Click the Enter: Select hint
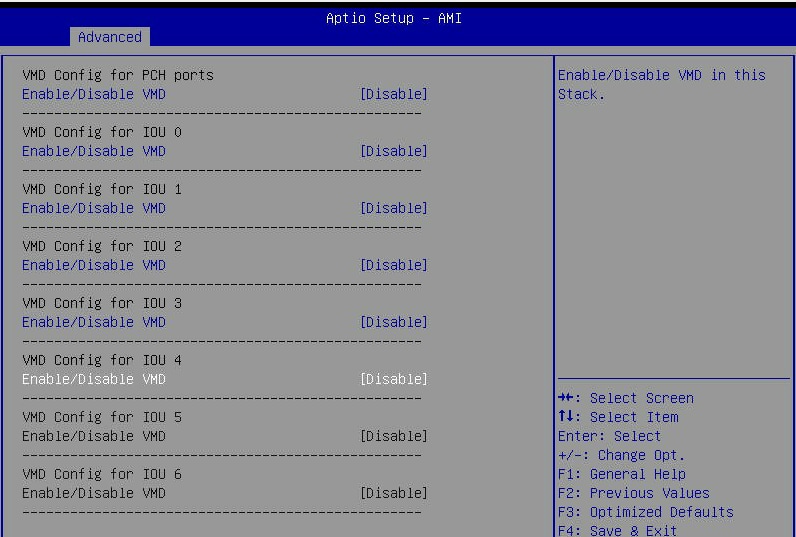 click(609, 436)
